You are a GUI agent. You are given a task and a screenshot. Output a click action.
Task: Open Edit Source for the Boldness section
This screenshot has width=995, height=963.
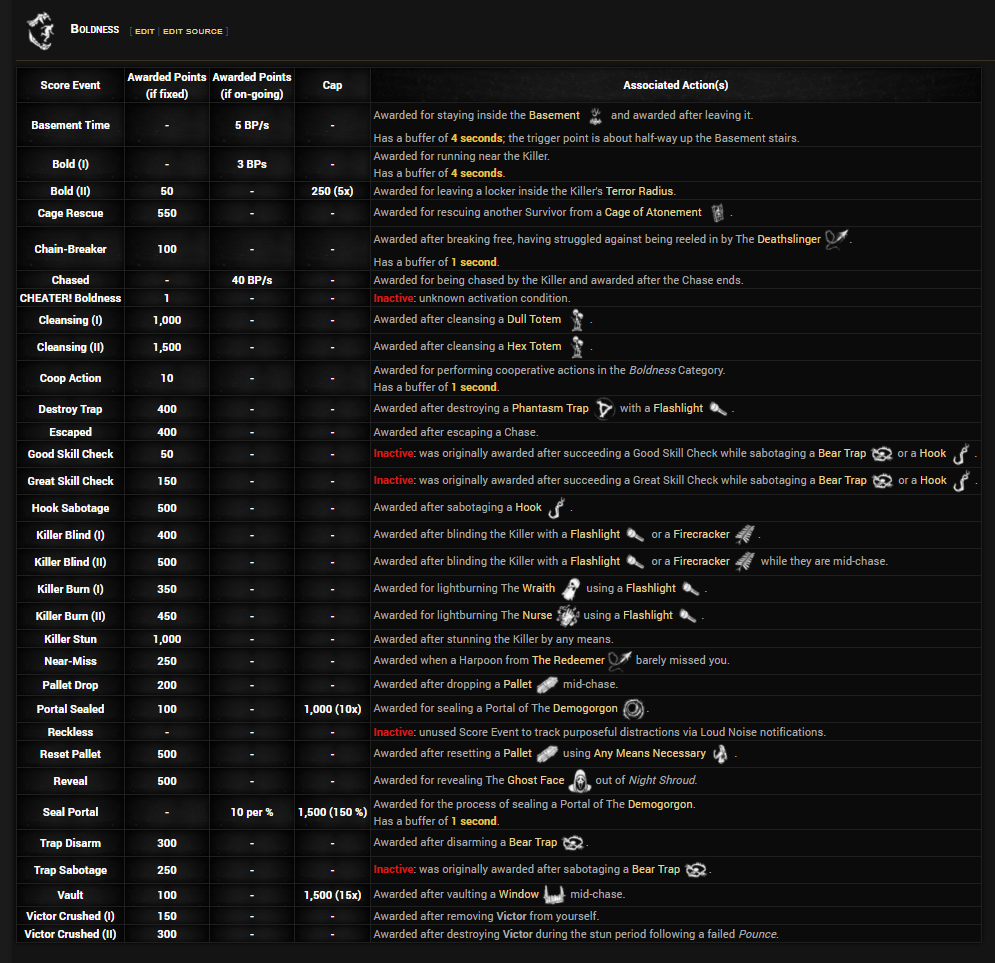pos(193,31)
